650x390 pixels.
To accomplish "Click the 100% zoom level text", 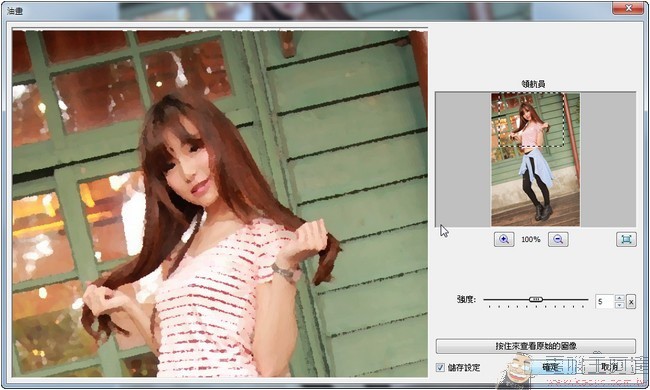I will tap(531, 239).
